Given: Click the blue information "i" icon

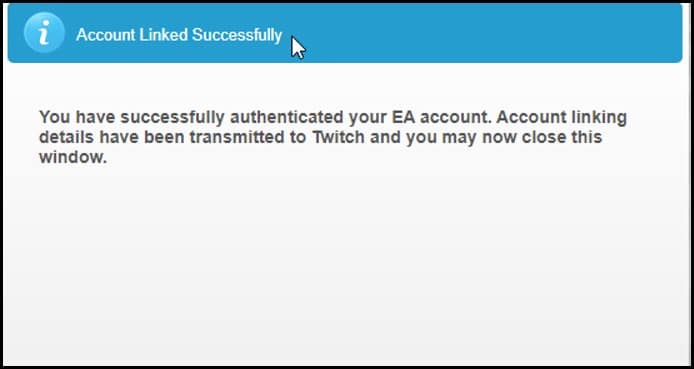Looking at the screenshot, I should pos(44,33).
